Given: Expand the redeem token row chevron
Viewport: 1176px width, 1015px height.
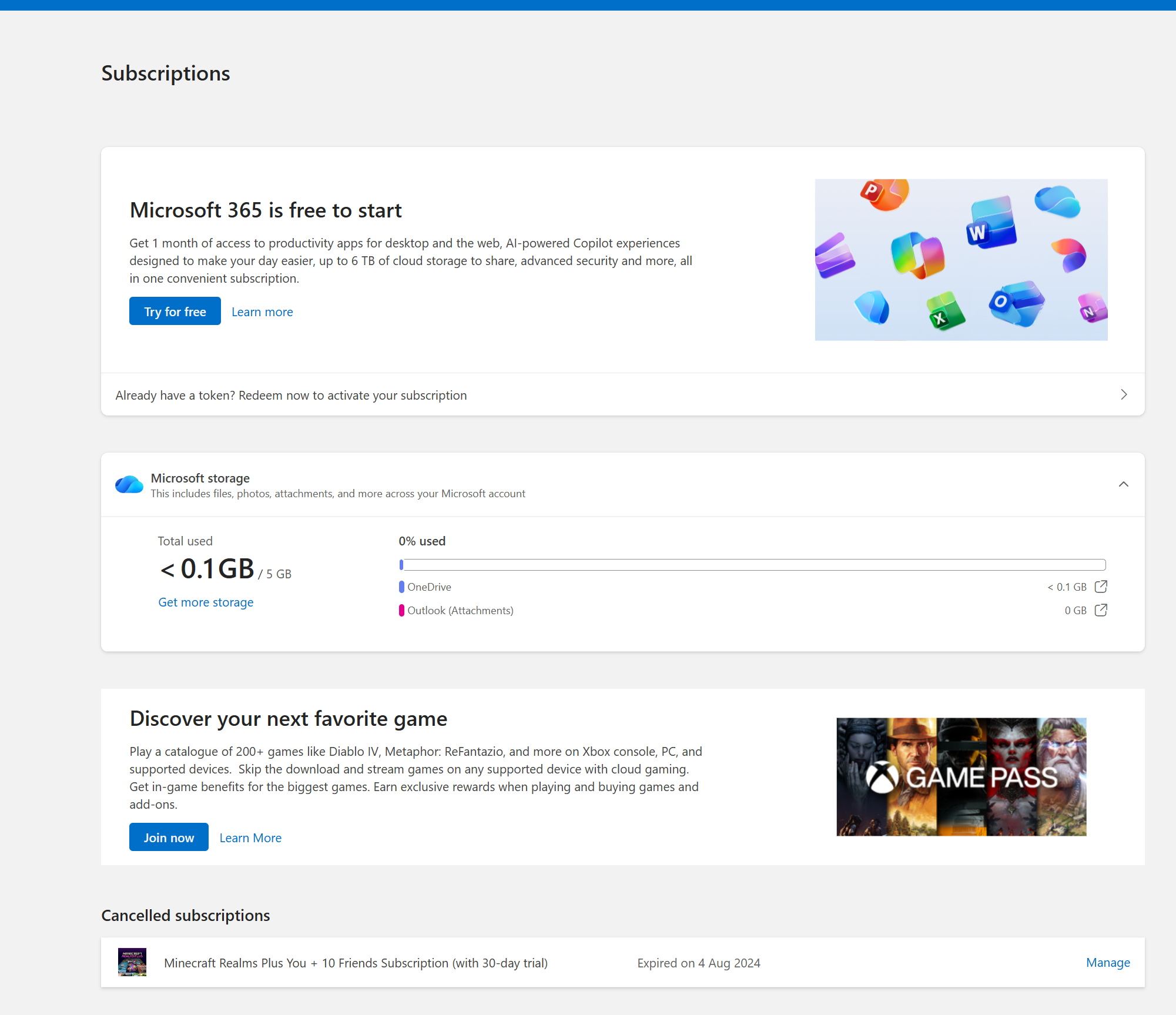Looking at the screenshot, I should [x=1123, y=394].
